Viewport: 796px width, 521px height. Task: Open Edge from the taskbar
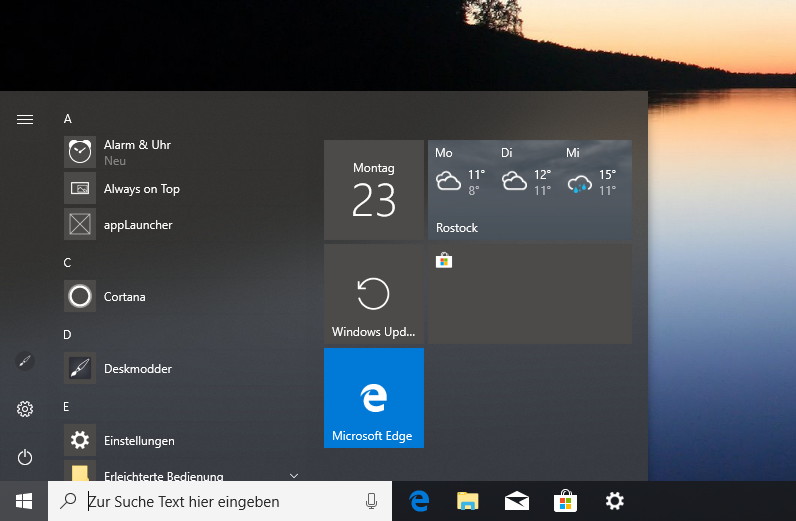coord(419,501)
